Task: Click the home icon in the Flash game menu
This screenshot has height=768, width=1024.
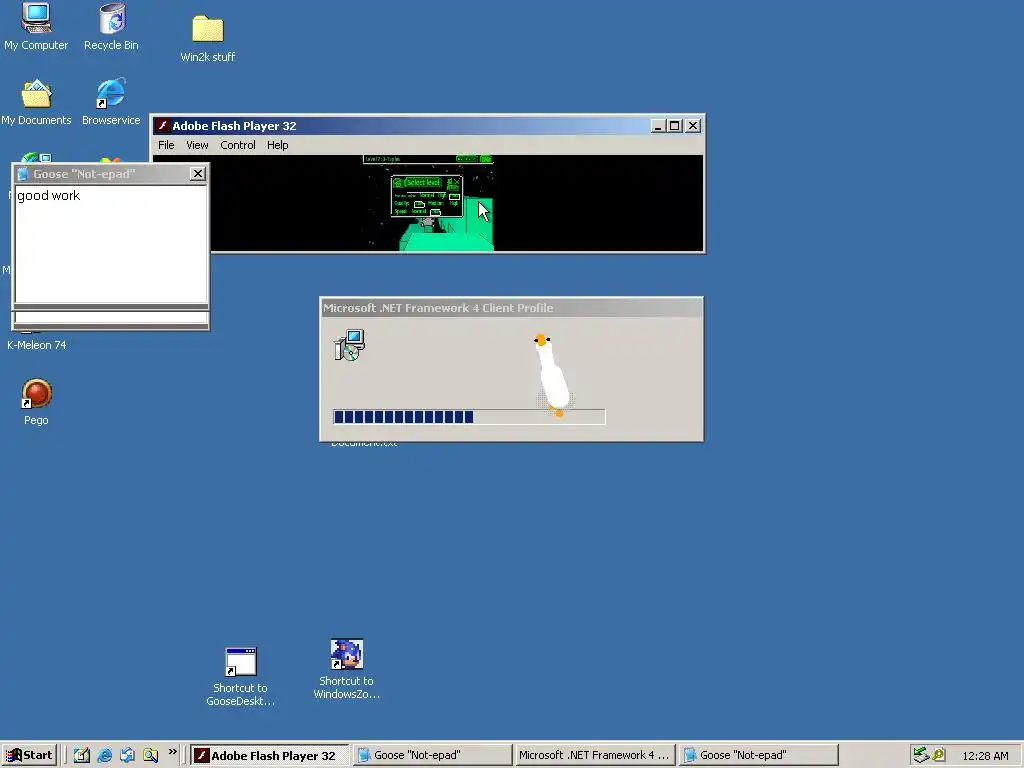Action: pyautogui.click(x=398, y=183)
